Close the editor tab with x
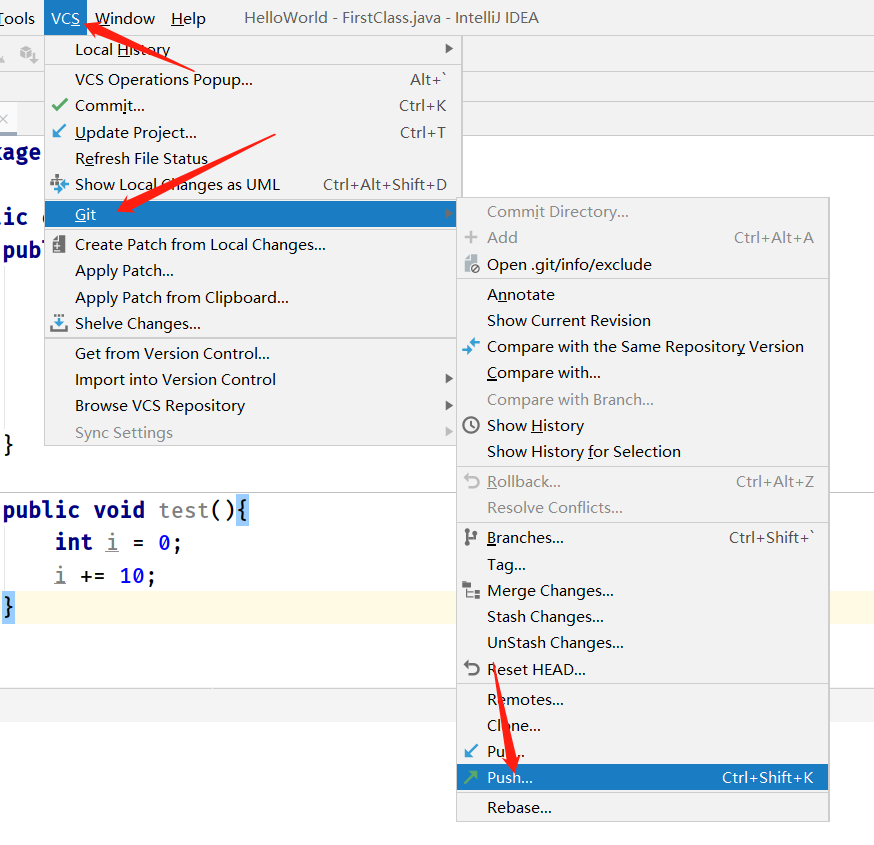874x845 pixels. [4, 119]
